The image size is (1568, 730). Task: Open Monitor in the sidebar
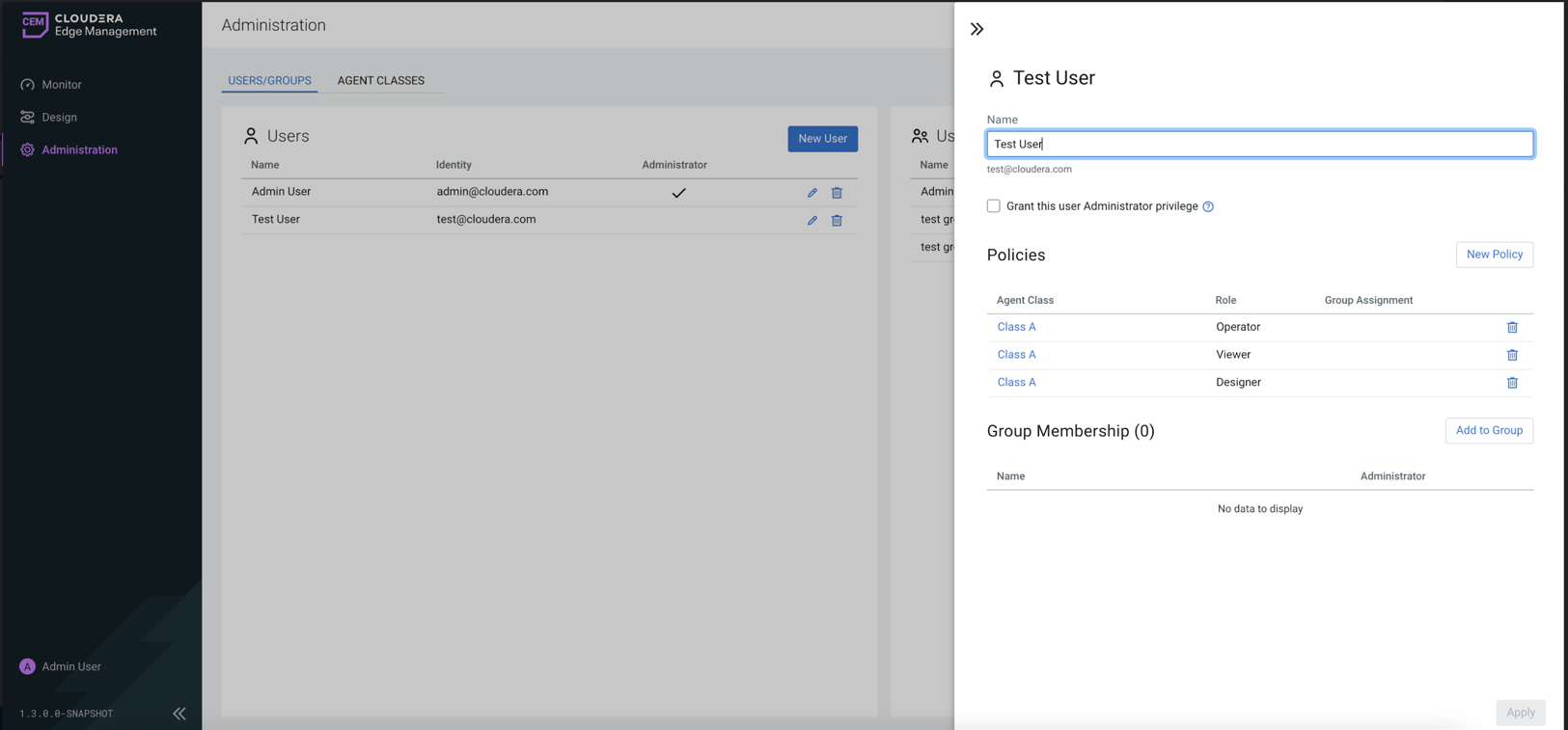coord(61,85)
